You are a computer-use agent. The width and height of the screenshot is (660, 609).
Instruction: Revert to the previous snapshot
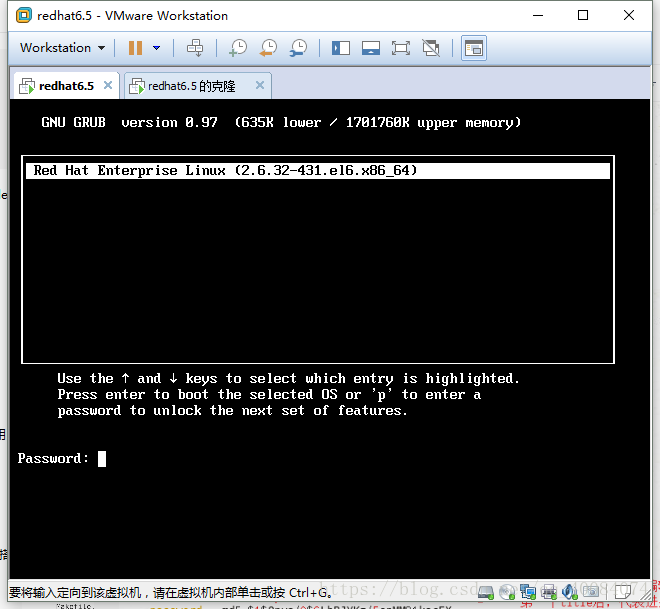click(268, 48)
